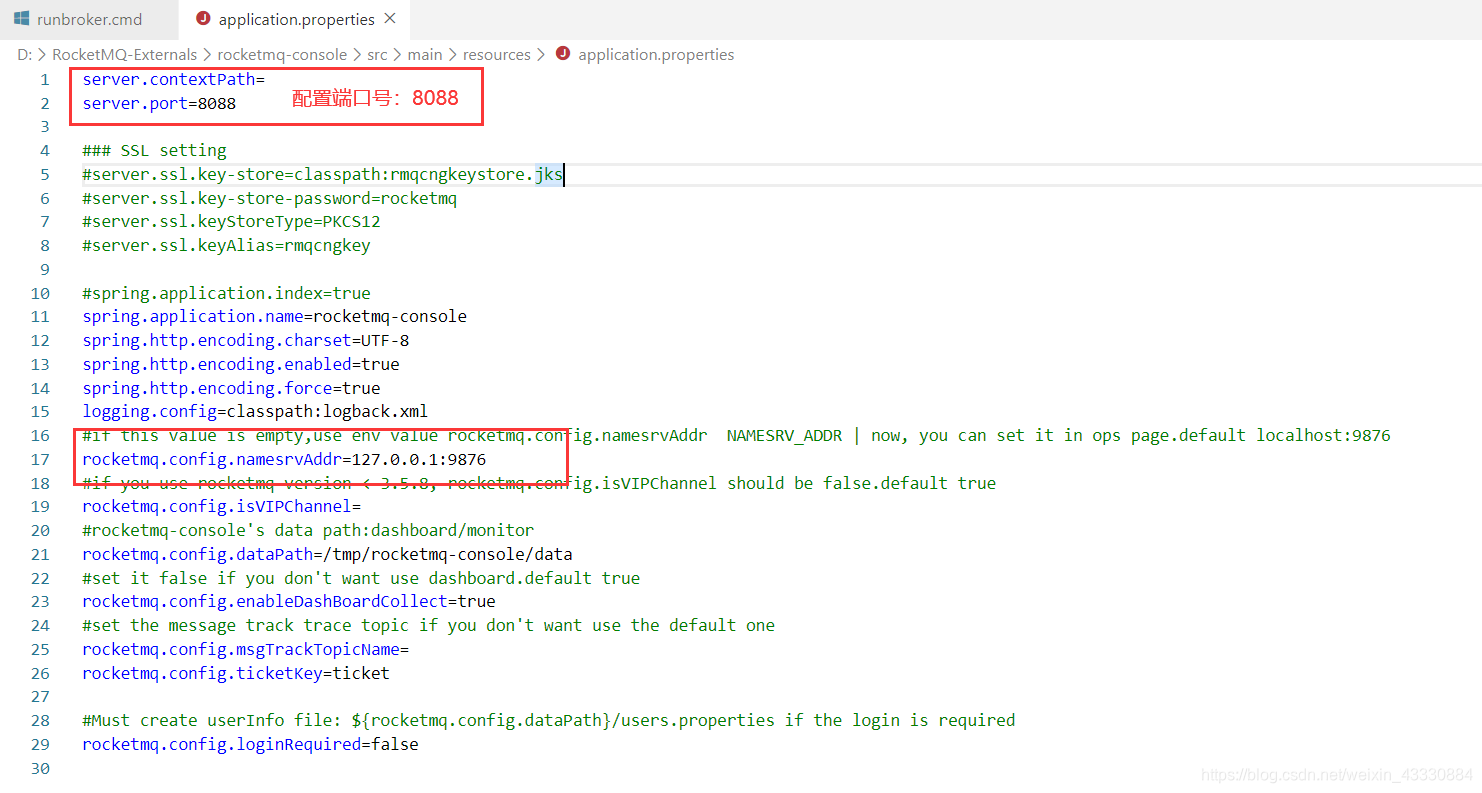1482x793 pixels.
Task: Click the D: drive breadcrumb
Action: click(x=25, y=54)
